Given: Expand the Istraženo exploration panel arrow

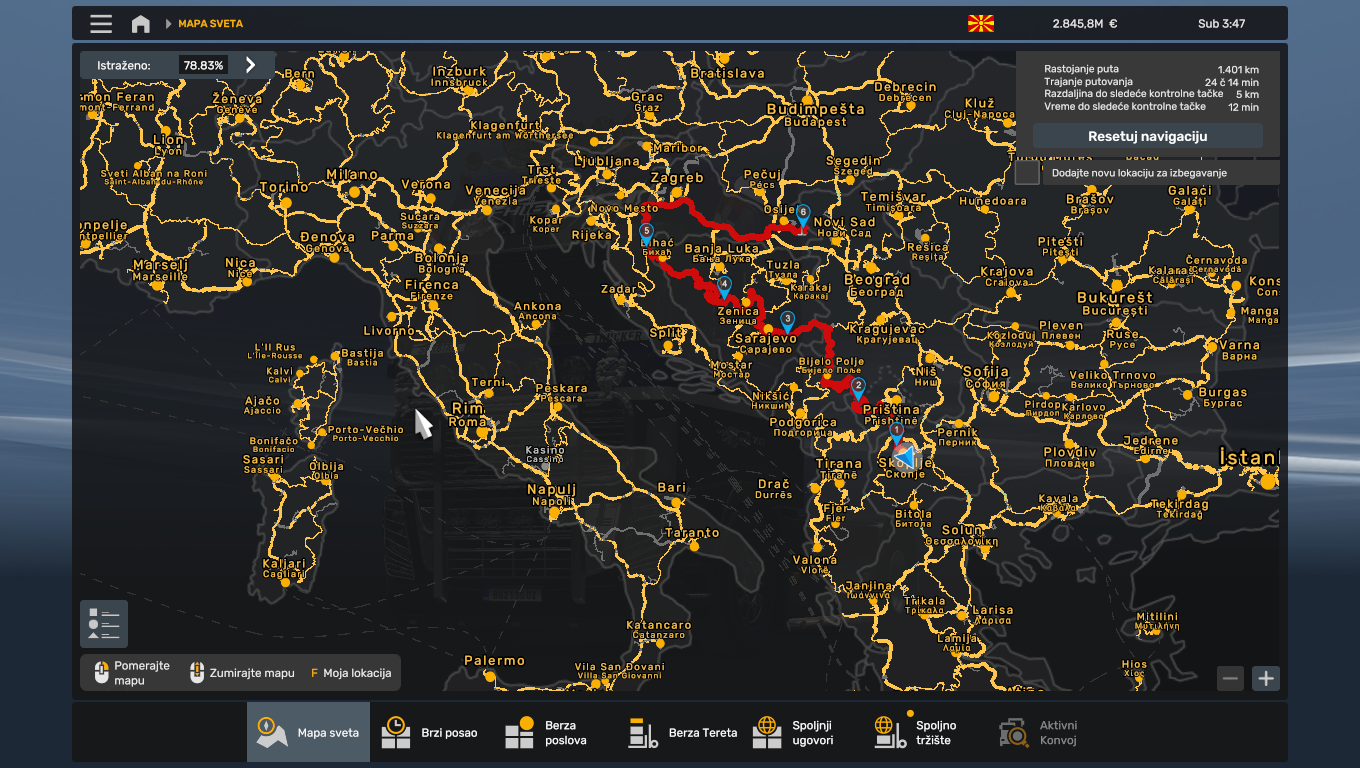Looking at the screenshot, I should (250, 65).
